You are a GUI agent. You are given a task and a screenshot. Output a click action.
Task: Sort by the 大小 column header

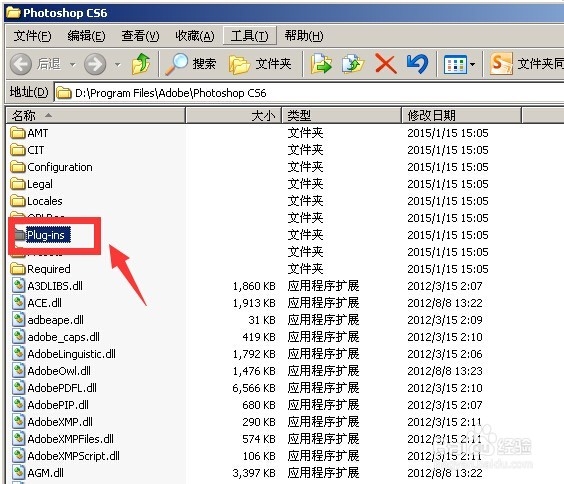coord(233,116)
